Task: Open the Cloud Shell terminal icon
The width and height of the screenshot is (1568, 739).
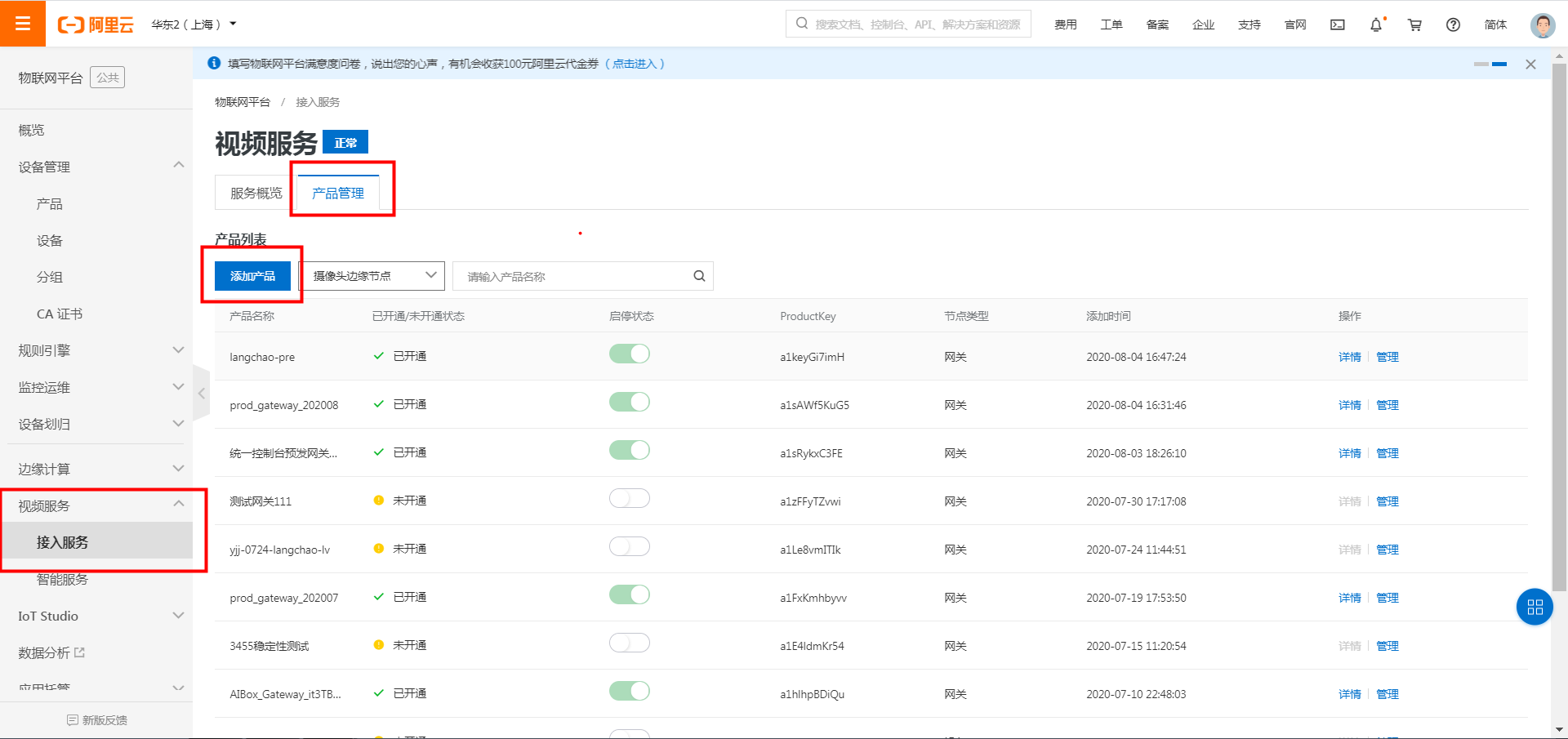Action: click(x=1337, y=24)
